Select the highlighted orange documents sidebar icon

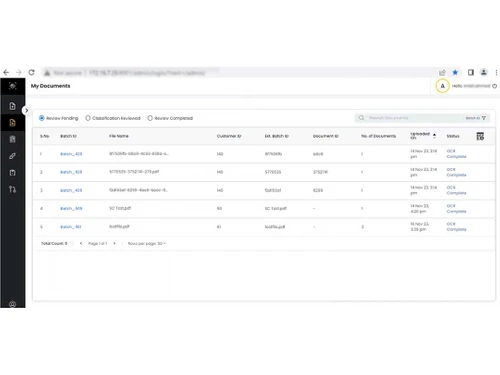(13, 123)
